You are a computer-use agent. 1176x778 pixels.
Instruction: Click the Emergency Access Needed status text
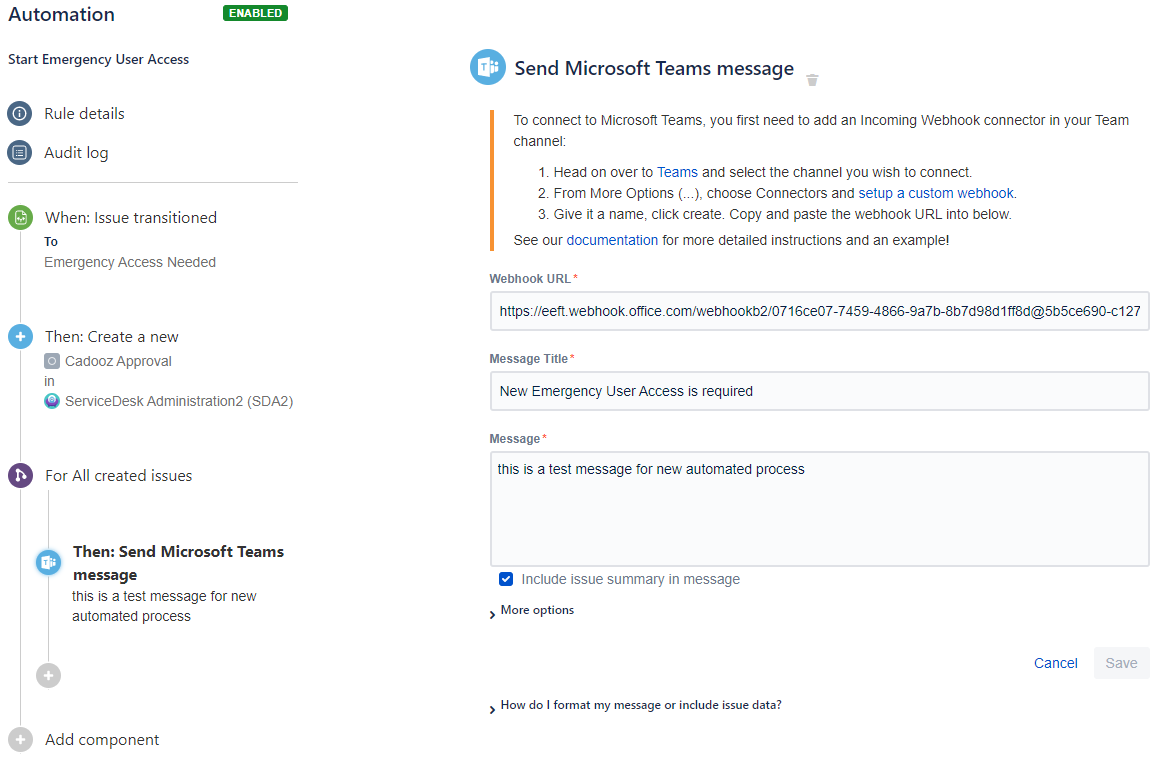coord(130,262)
